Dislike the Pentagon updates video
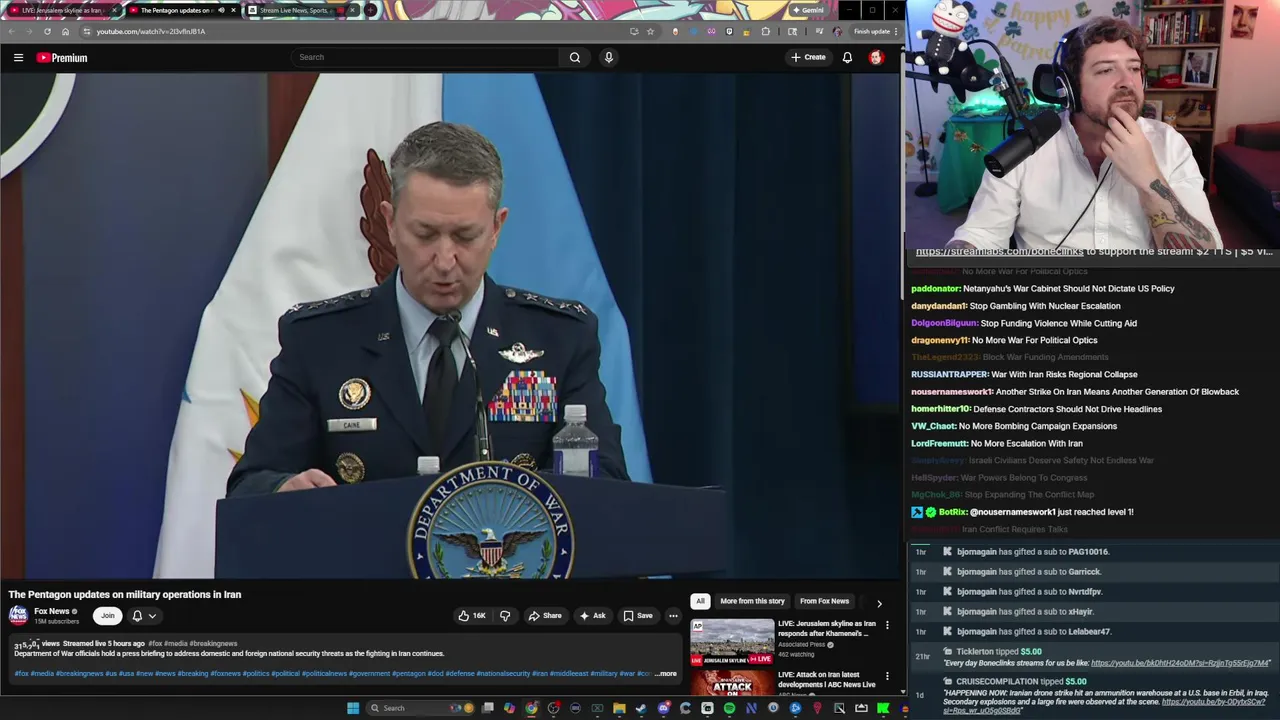Viewport: 1280px width, 720px height. pyautogui.click(x=505, y=615)
